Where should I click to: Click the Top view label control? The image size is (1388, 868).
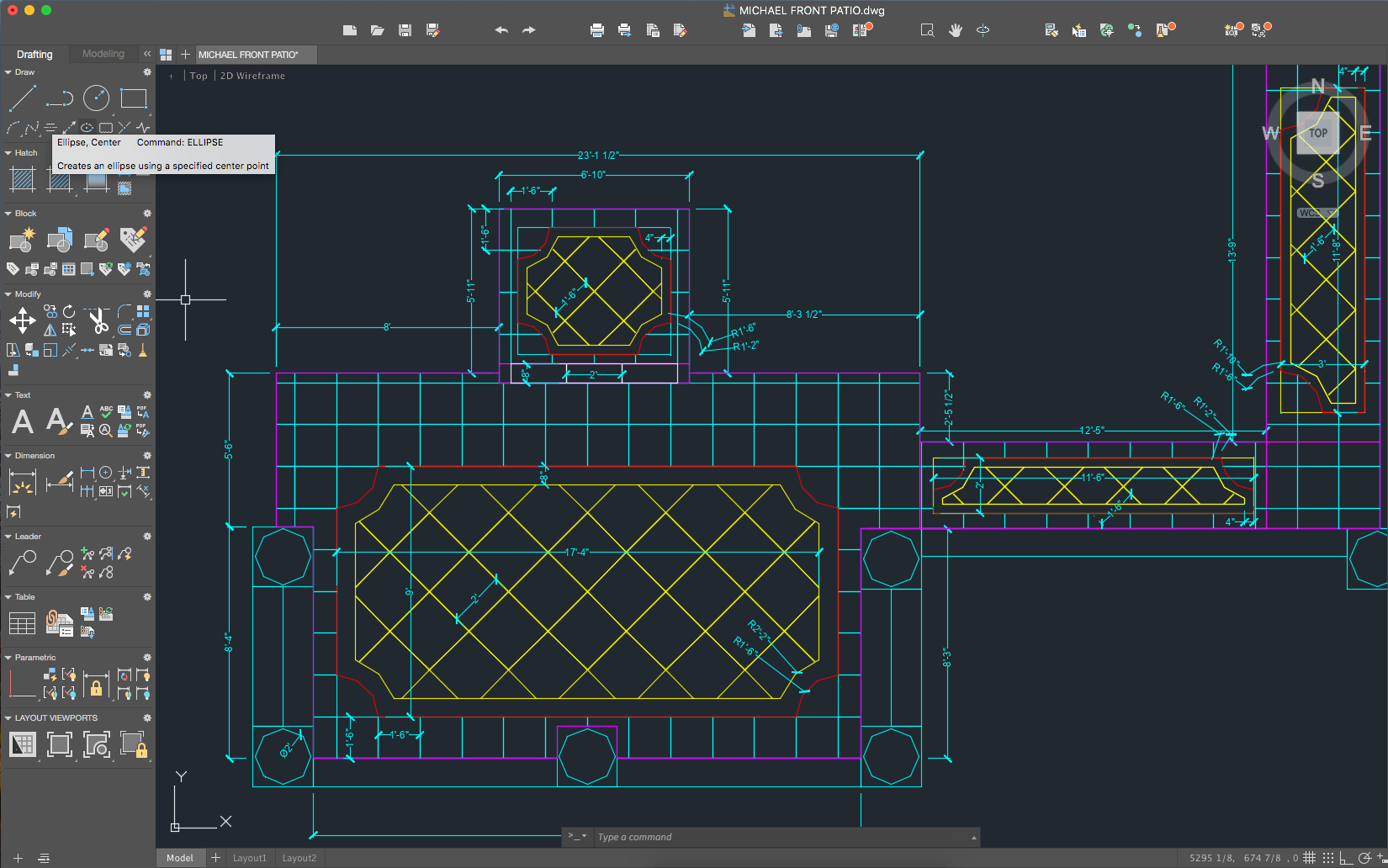(199, 76)
